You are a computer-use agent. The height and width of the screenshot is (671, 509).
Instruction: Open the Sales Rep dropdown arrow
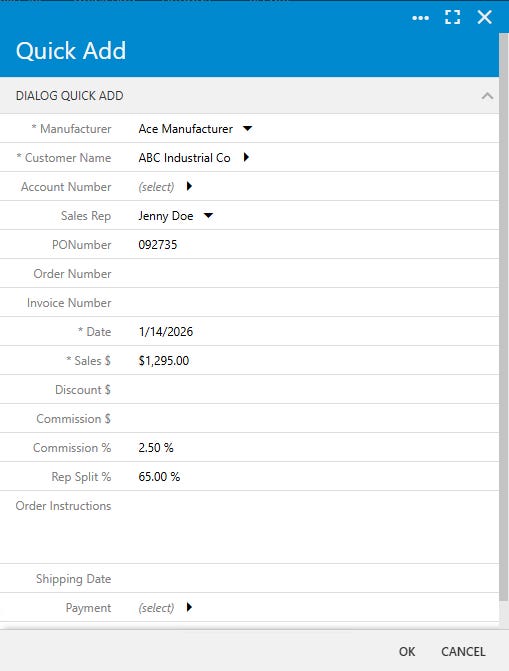pyautogui.click(x=208, y=215)
